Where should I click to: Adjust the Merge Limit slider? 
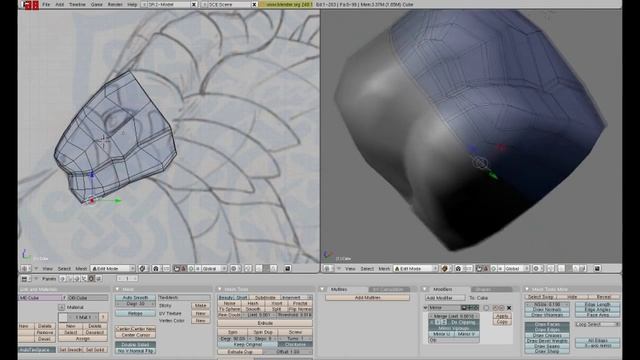point(454,316)
